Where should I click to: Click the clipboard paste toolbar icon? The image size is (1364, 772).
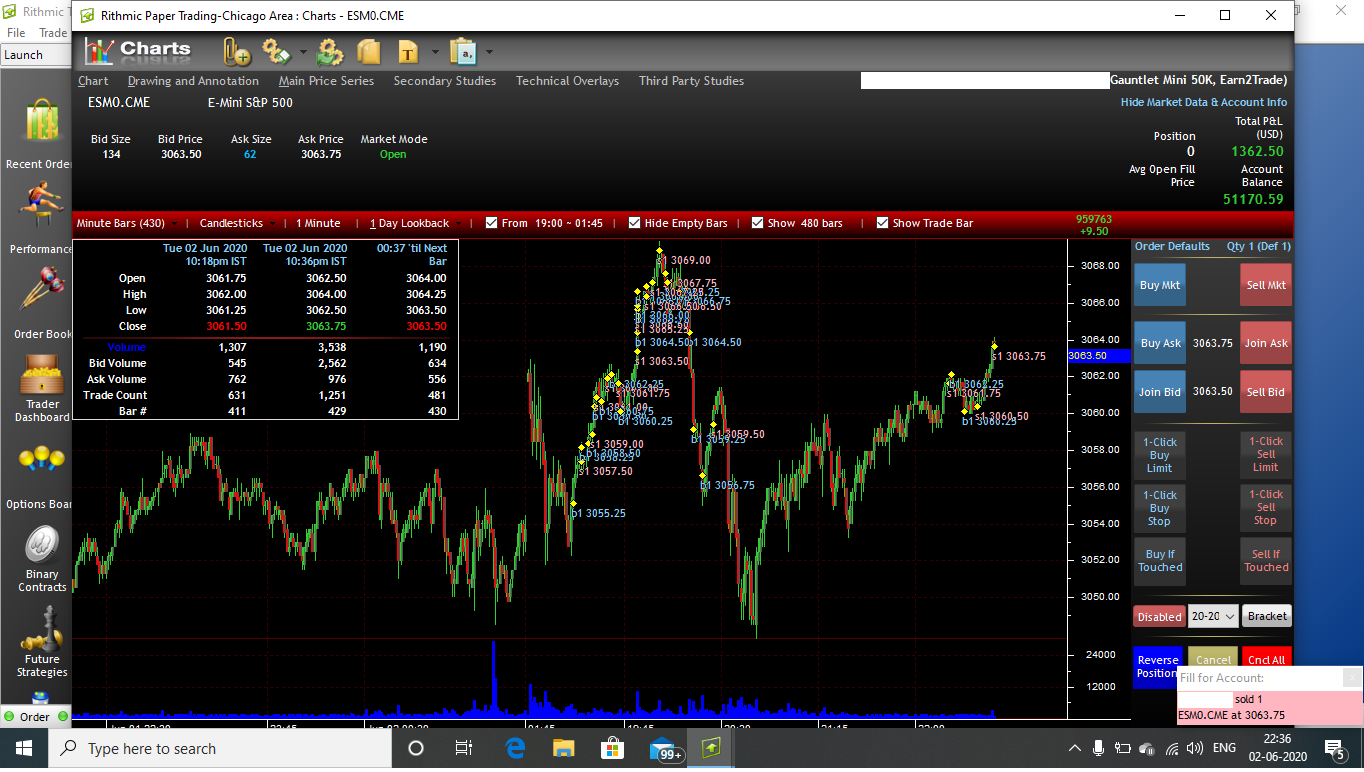pyautogui.click(x=463, y=51)
